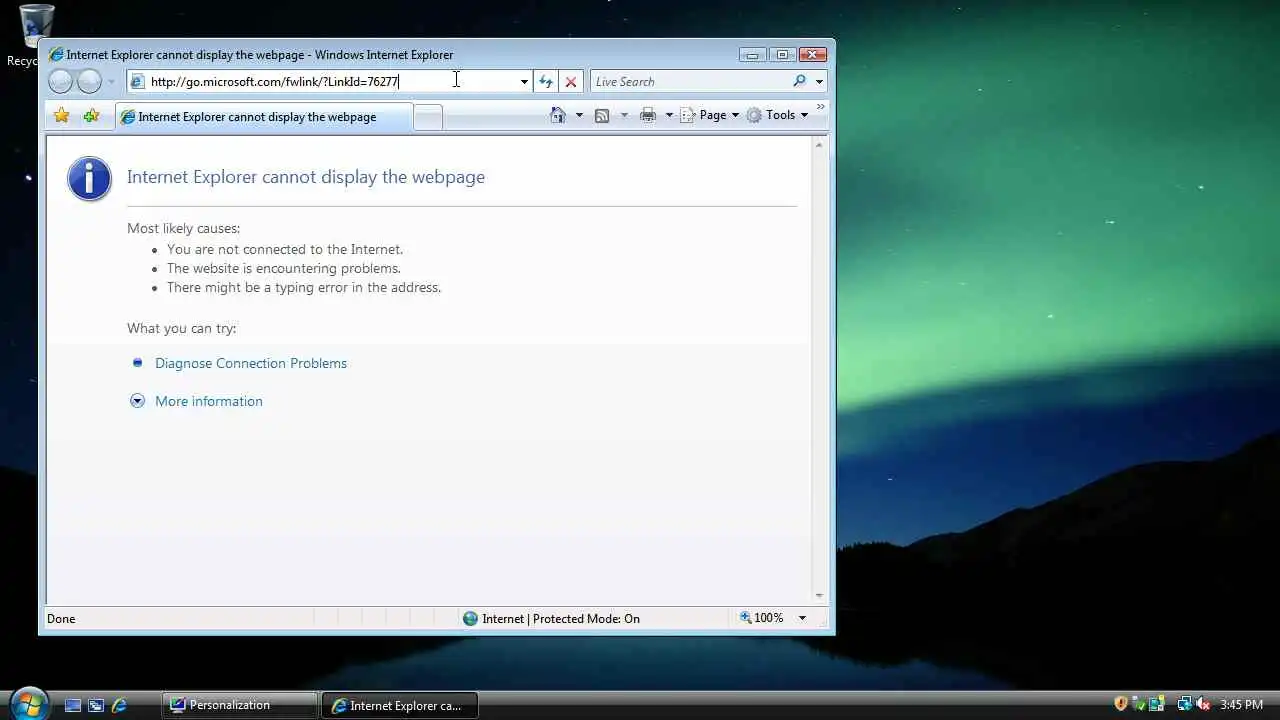The height and width of the screenshot is (720, 1280).
Task: Click the More information text link
Action: [x=209, y=401]
